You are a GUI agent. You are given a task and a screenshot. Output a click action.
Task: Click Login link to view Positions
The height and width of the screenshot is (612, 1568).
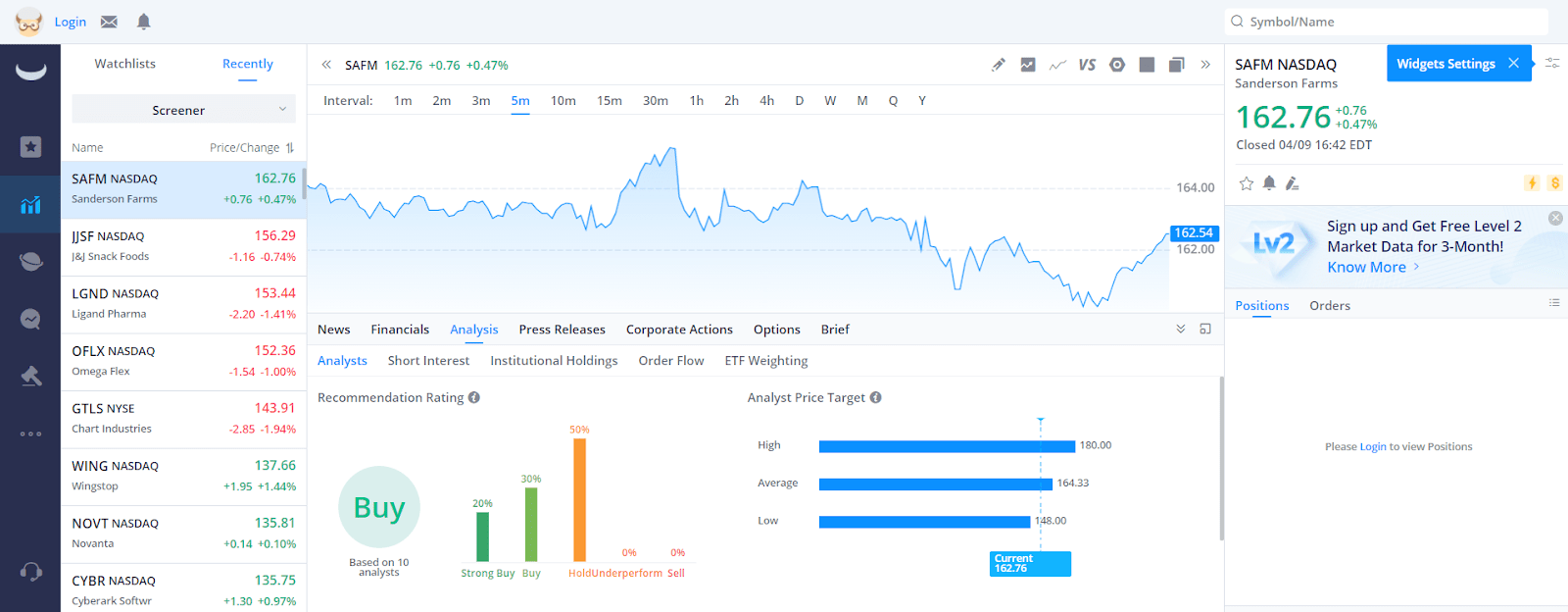1373,446
